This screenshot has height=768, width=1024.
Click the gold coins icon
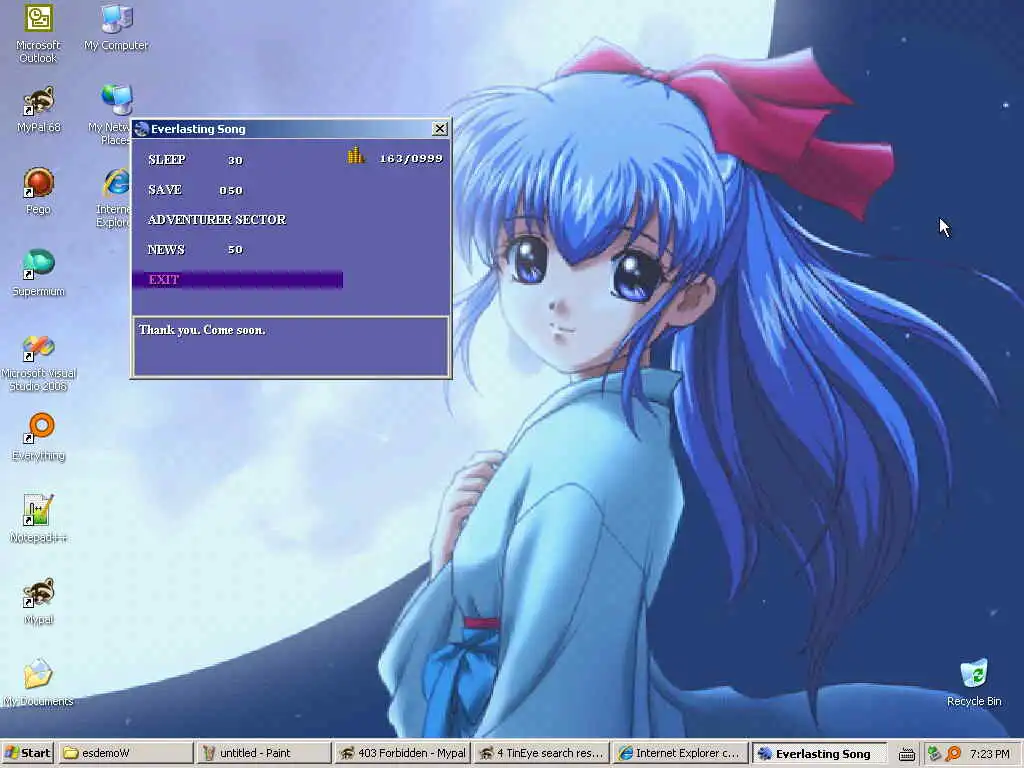(356, 155)
